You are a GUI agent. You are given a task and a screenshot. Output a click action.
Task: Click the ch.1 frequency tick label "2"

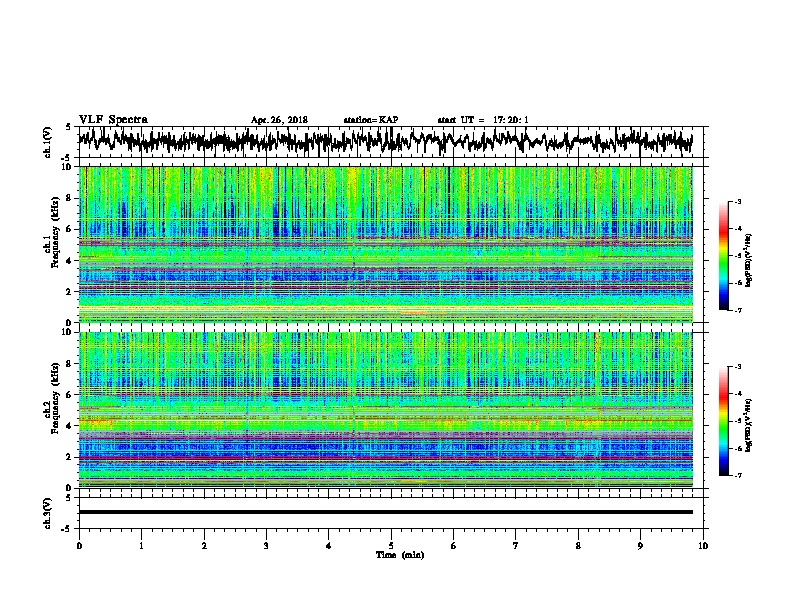(70, 291)
